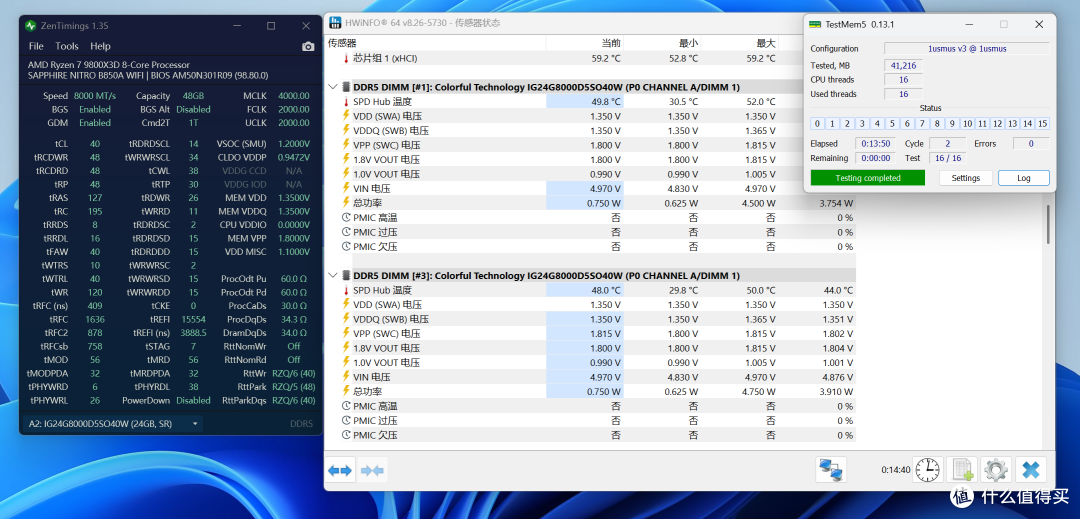Click the Cmd2T value 1T

193,123
